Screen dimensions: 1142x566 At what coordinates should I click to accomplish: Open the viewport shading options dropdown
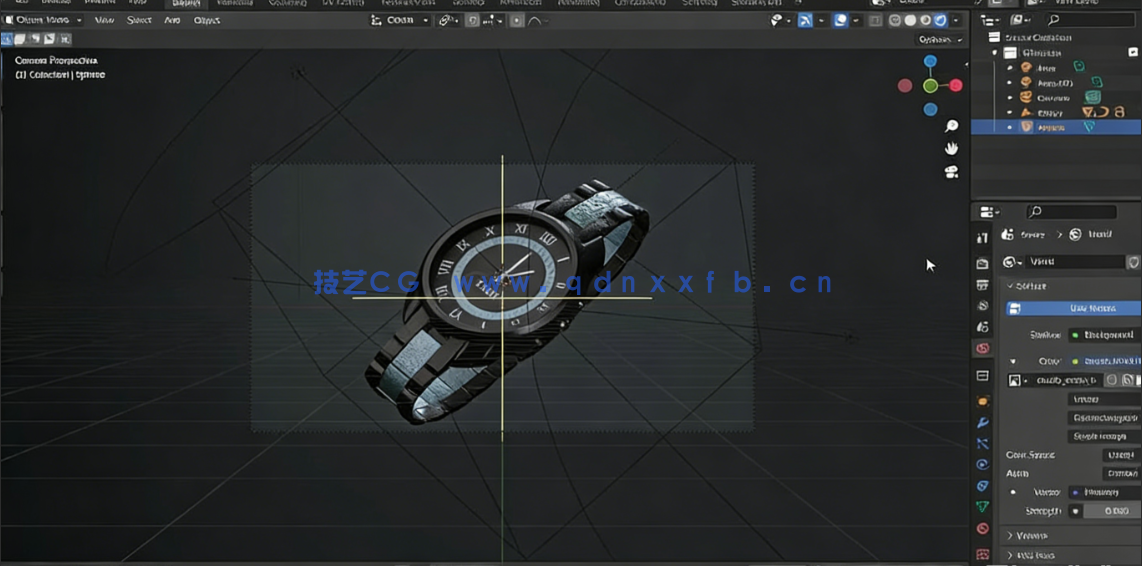[x=956, y=20]
